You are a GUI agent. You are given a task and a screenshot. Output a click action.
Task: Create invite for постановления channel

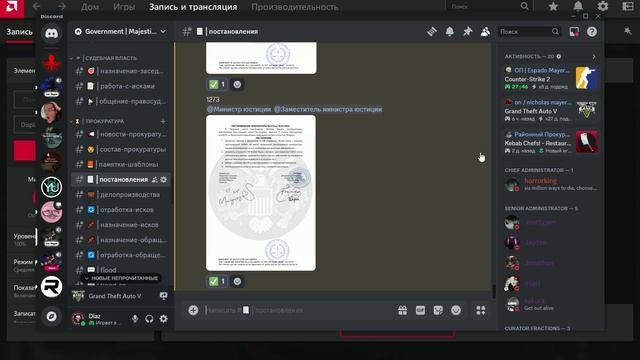(x=155, y=180)
